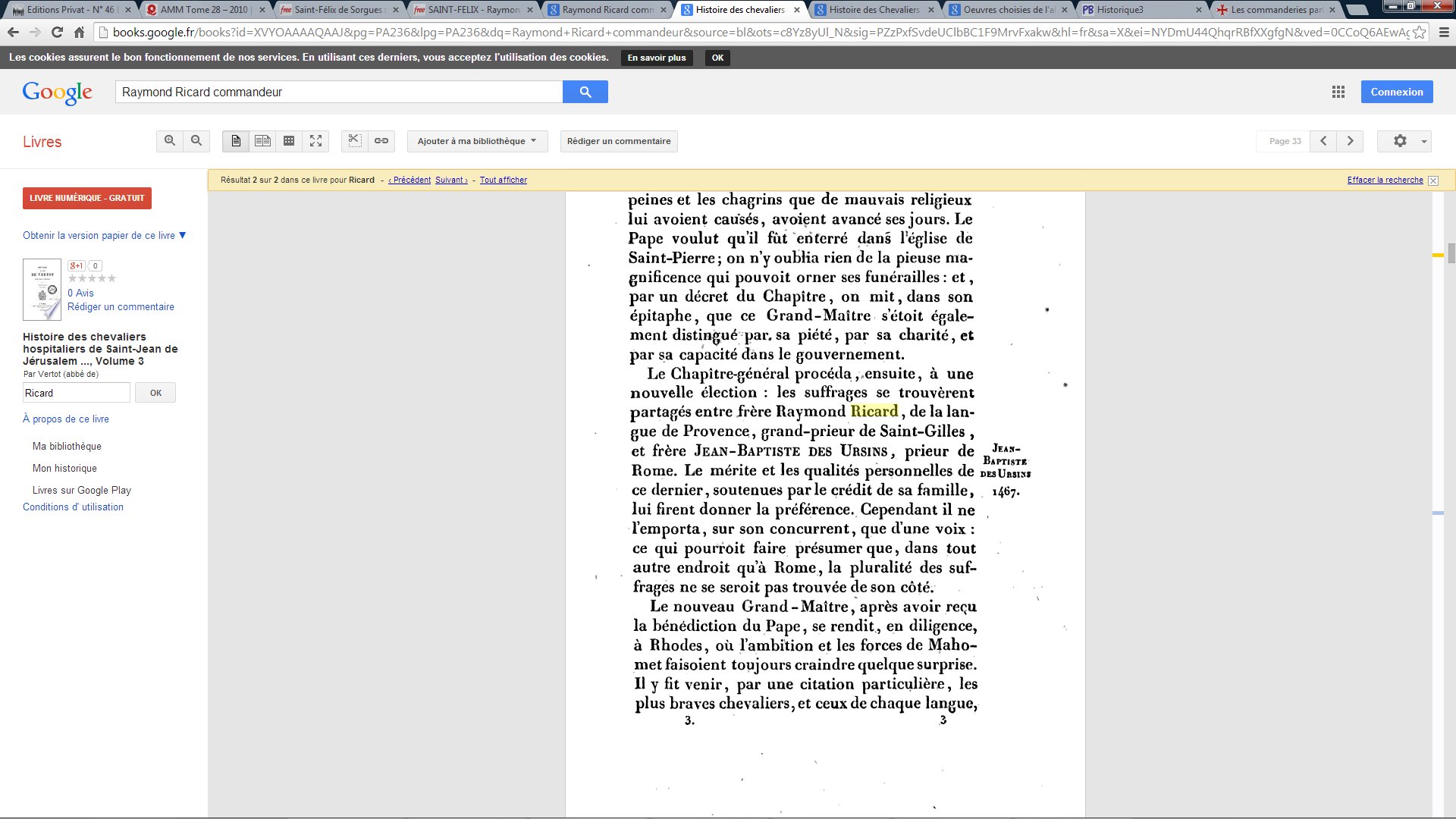1456x819 pixels.
Task: Open the Chrome hamburger menu
Action: click(1443, 33)
